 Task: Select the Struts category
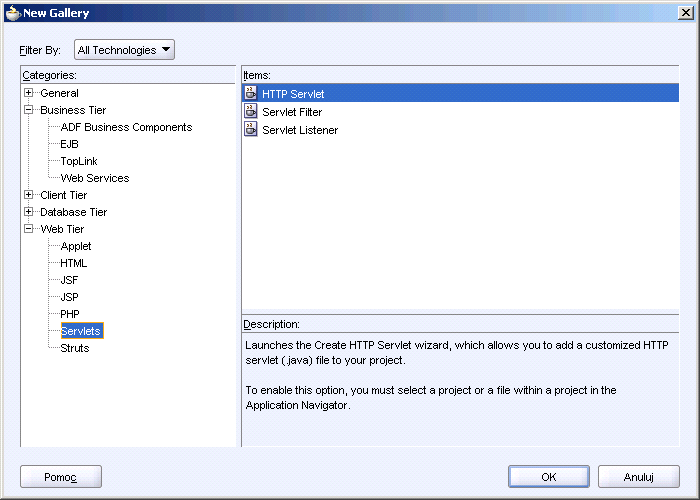(x=75, y=348)
